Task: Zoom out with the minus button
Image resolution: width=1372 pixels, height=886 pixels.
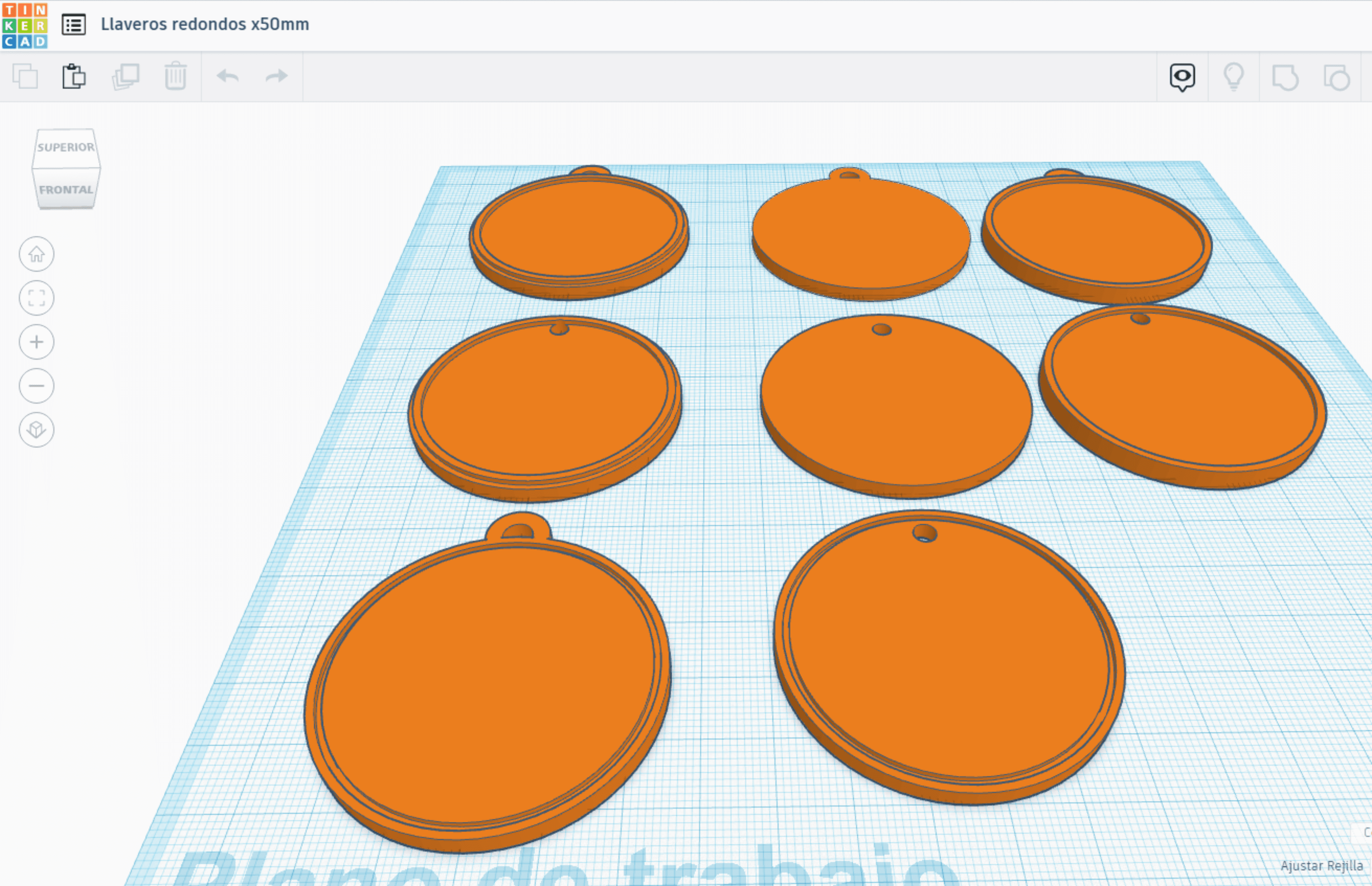Action: tap(37, 386)
